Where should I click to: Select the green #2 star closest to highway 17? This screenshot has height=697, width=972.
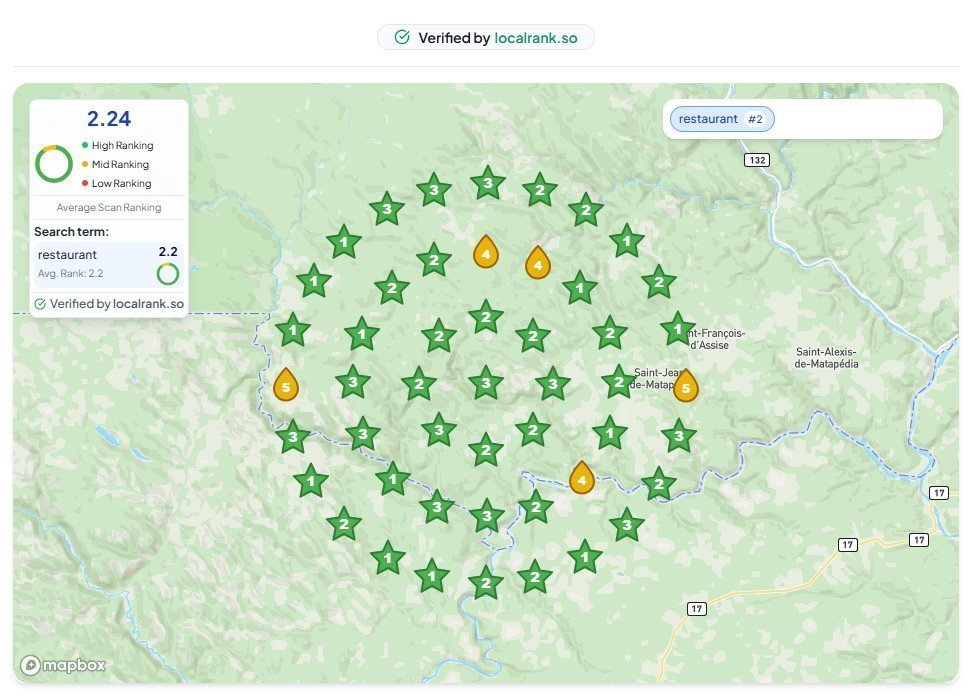tap(659, 485)
